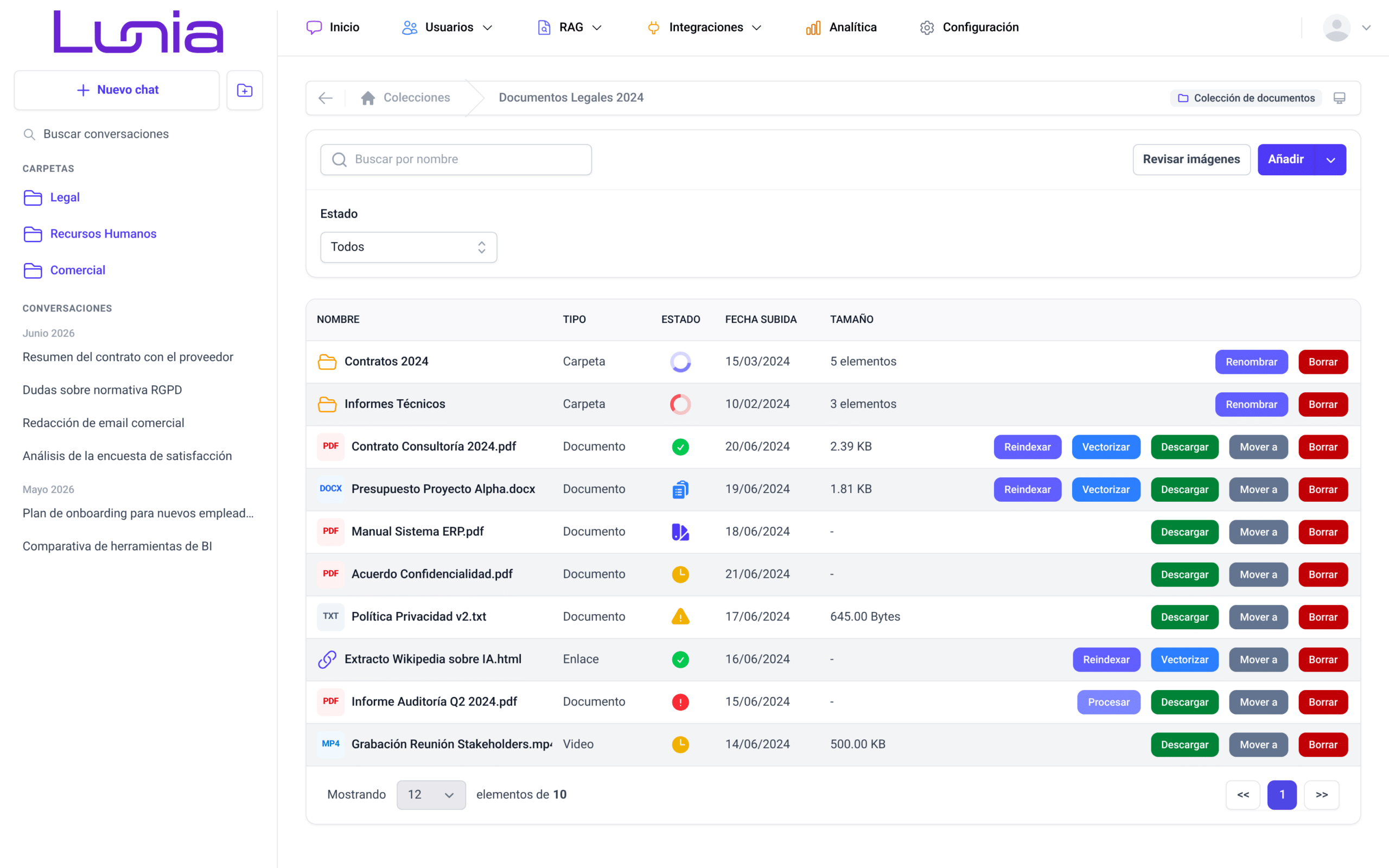Click the DOCX icon of Presupuesto Proyecto Alpha
Image resolution: width=1389 pixels, height=868 pixels.
coord(330,489)
